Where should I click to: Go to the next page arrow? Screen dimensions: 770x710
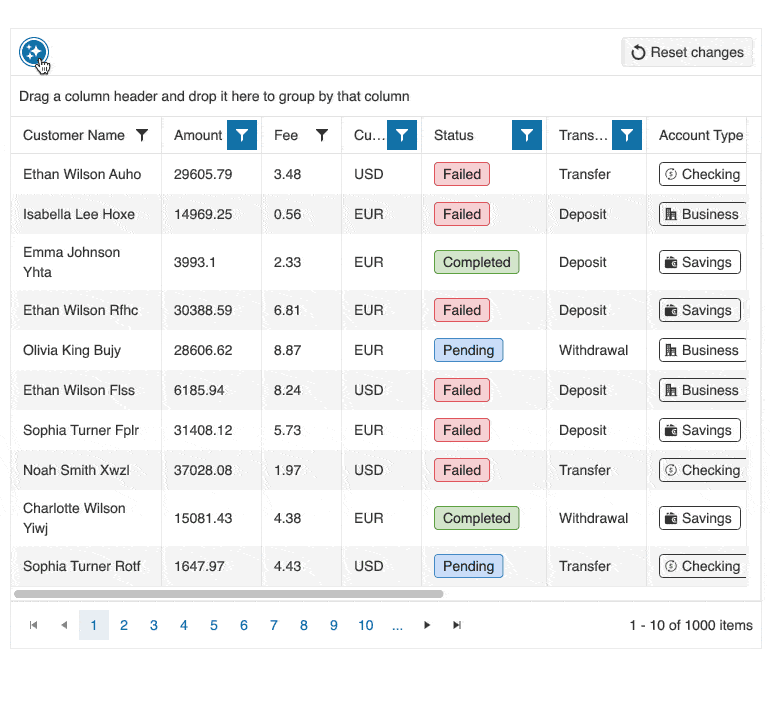pos(427,625)
